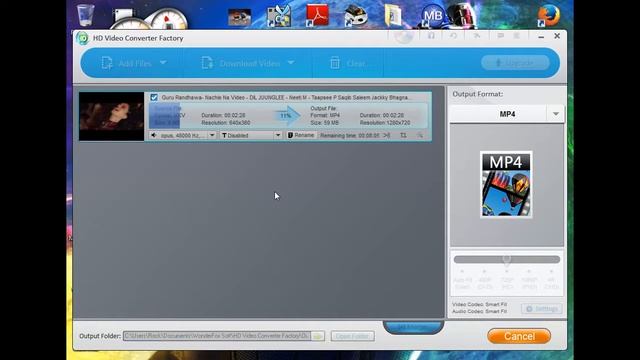This screenshot has height=360, width=640.
Task: Click the Cancel conversion button
Action: (519, 336)
